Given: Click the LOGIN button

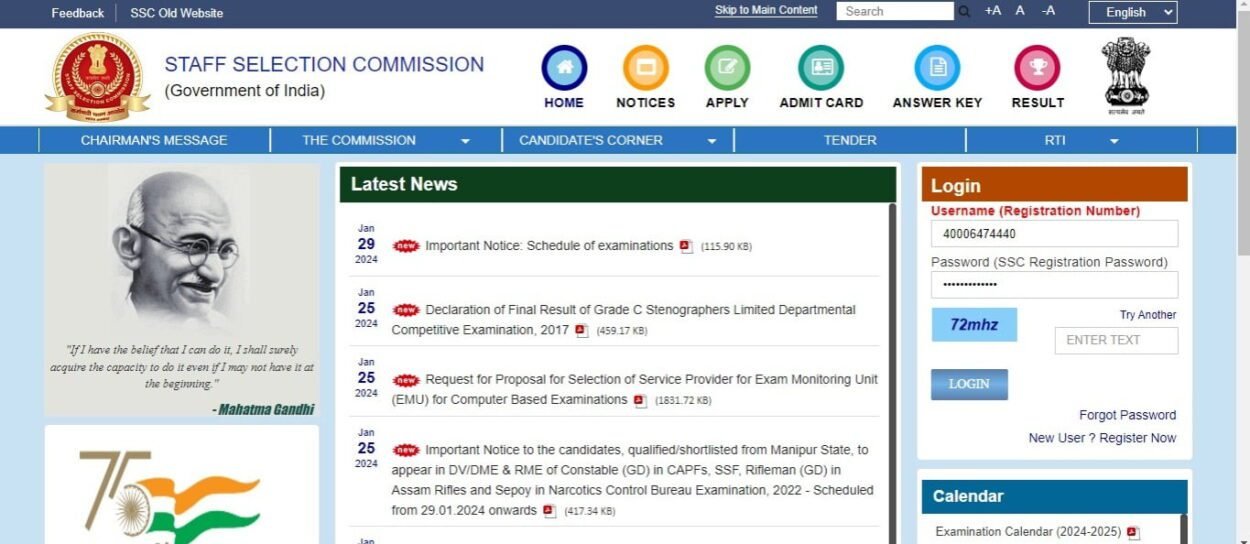Looking at the screenshot, I should coord(969,384).
